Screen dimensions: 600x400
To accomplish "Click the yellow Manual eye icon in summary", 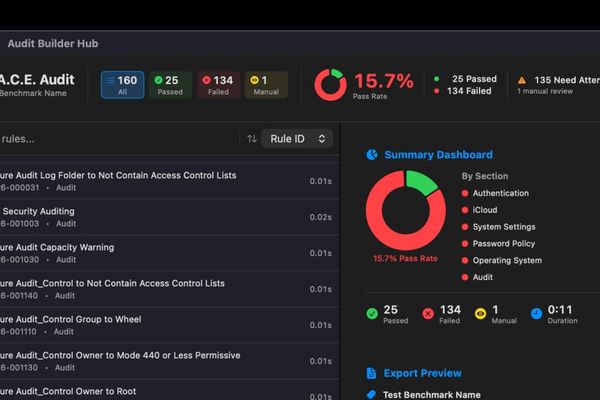I will [480, 314].
